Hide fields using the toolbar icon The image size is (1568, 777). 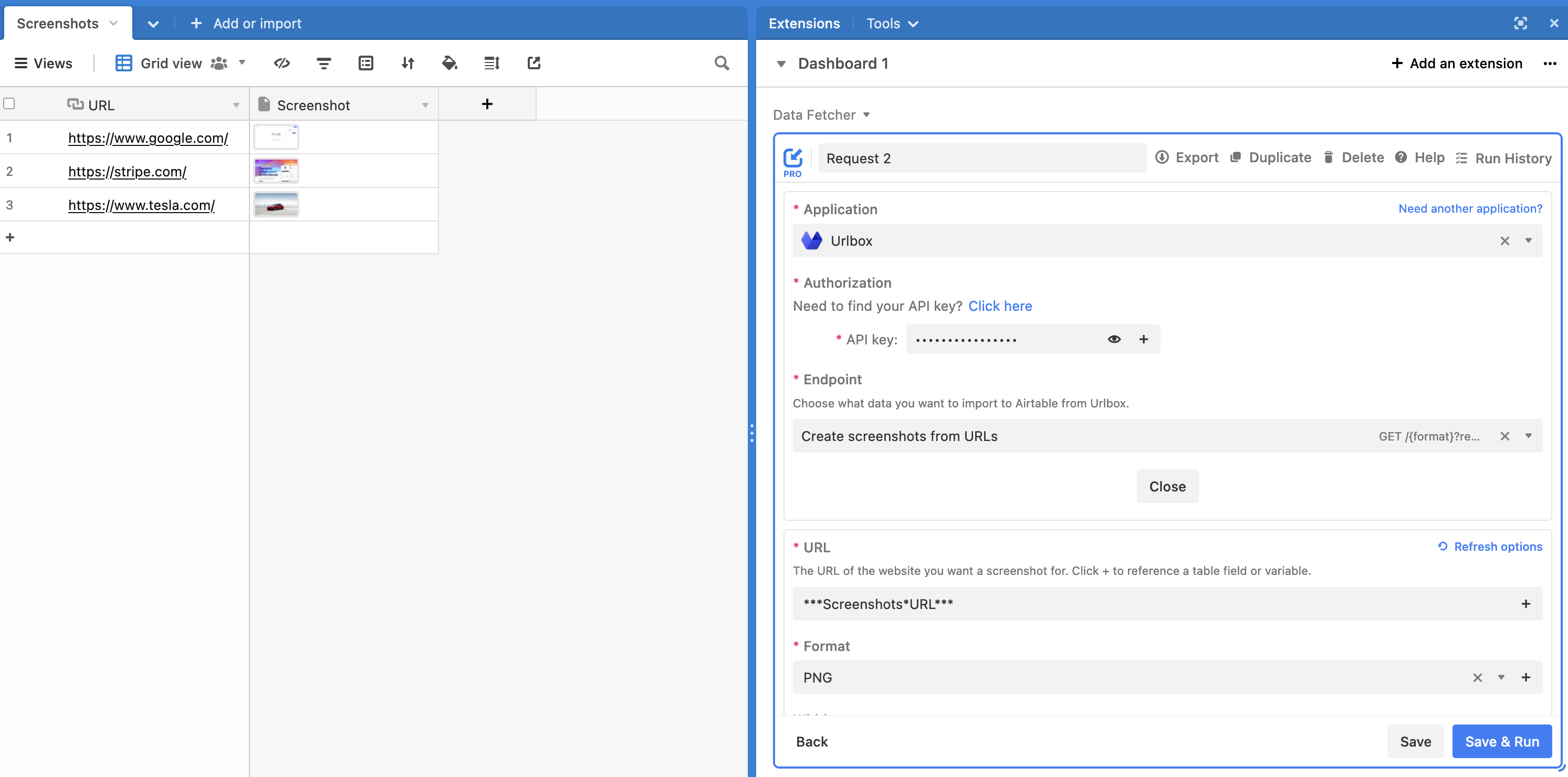(281, 62)
